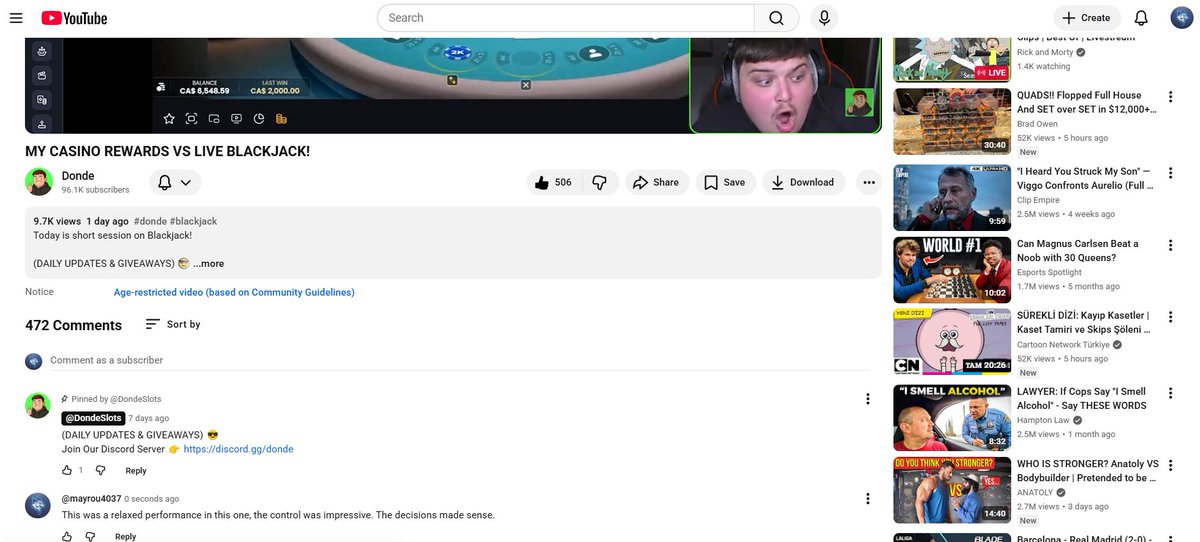Open @mayrou4037 commenter handle
Screen dimensions: 1200x542
(x=91, y=498)
